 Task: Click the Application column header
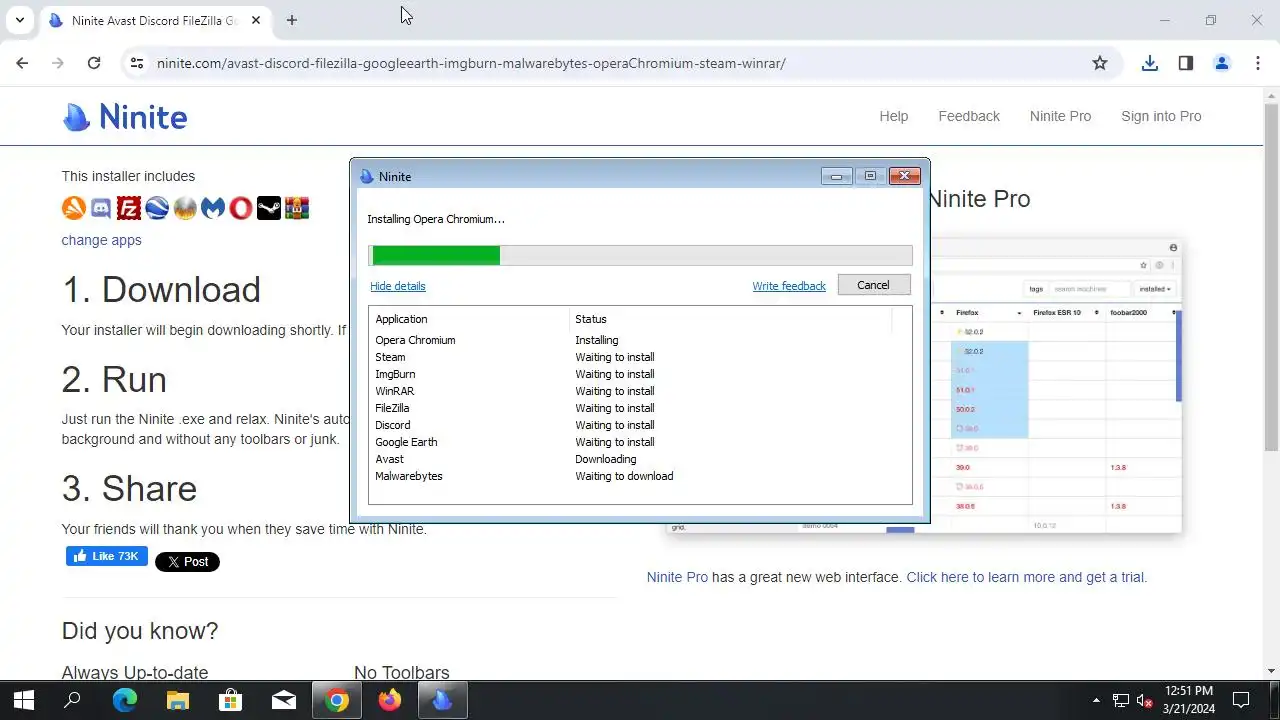click(x=401, y=319)
